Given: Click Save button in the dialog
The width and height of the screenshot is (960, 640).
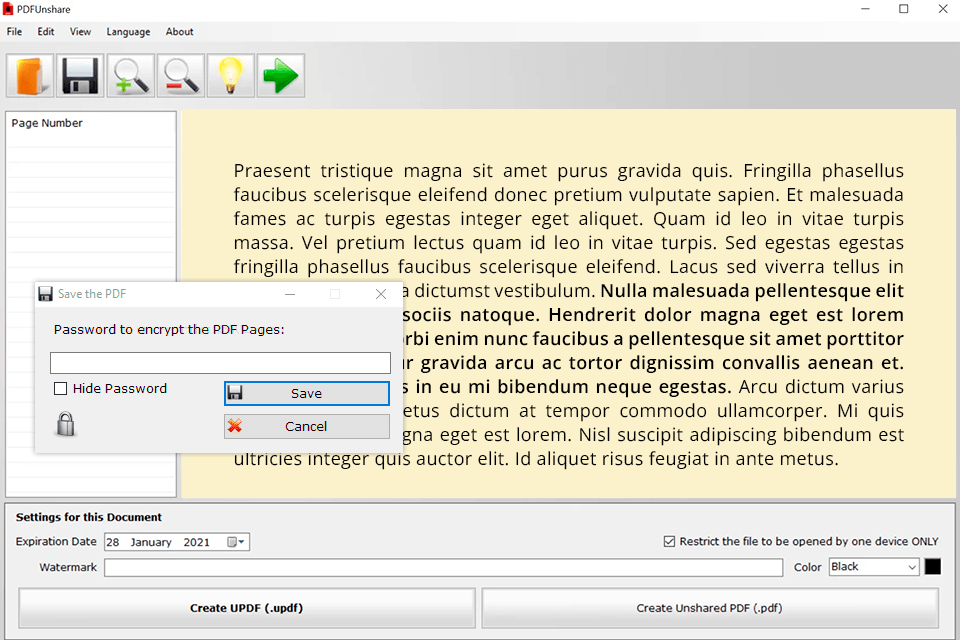Looking at the screenshot, I should coord(307,393).
